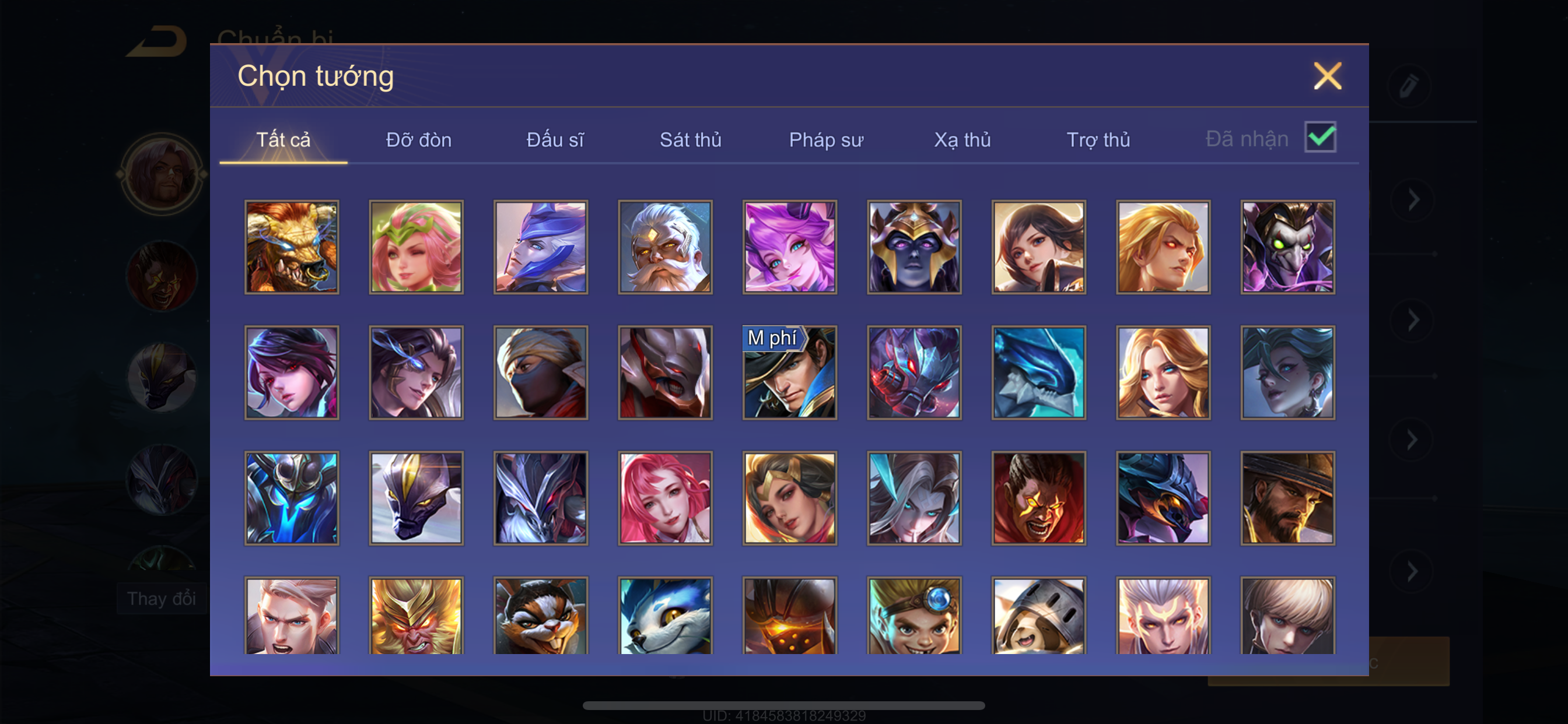The height and width of the screenshot is (724, 1568).
Task: Choose the masked ninja with tan hood
Action: (x=541, y=372)
